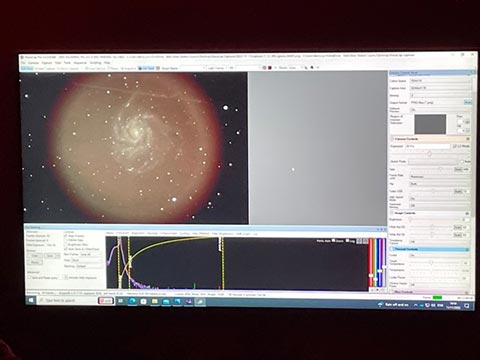This screenshot has height=360, width=480.
Task: Open the Debayer Preview dropdown
Action: [440, 110]
